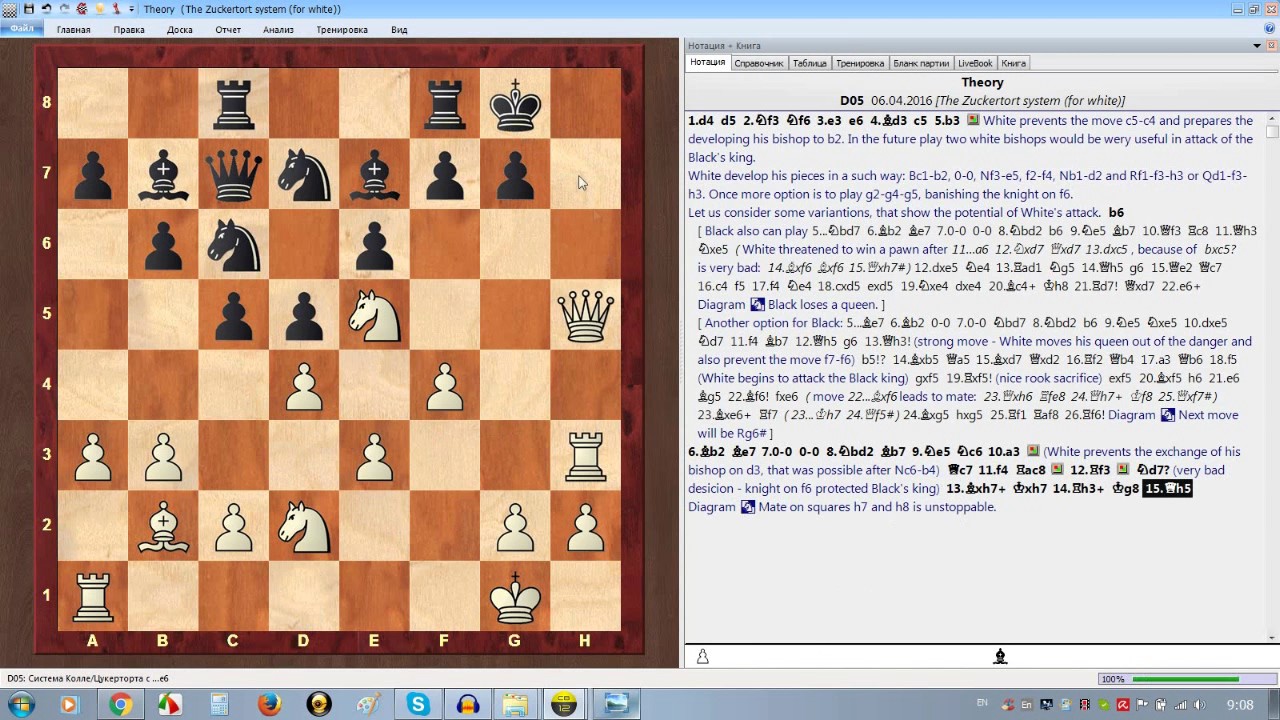Click the lightbulb hint icon in title bar
This screenshot has width=1280, height=720.
pos(99,9)
